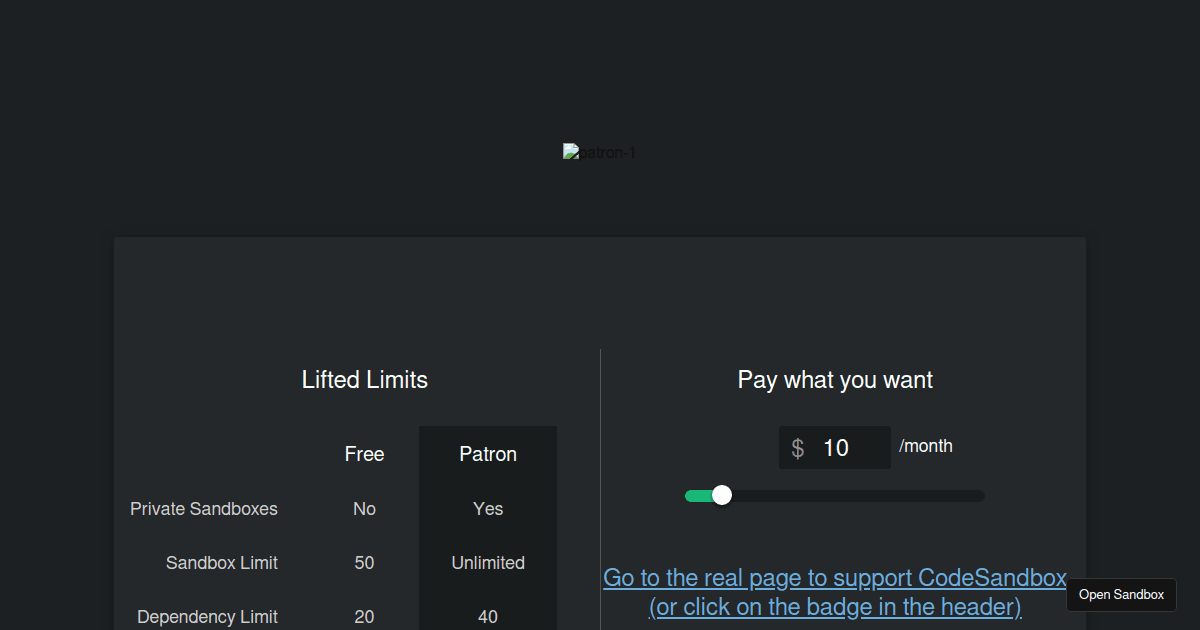The image size is (1200, 630).
Task: Click the 40 value in the Patron column
Action: pos(488,617)
